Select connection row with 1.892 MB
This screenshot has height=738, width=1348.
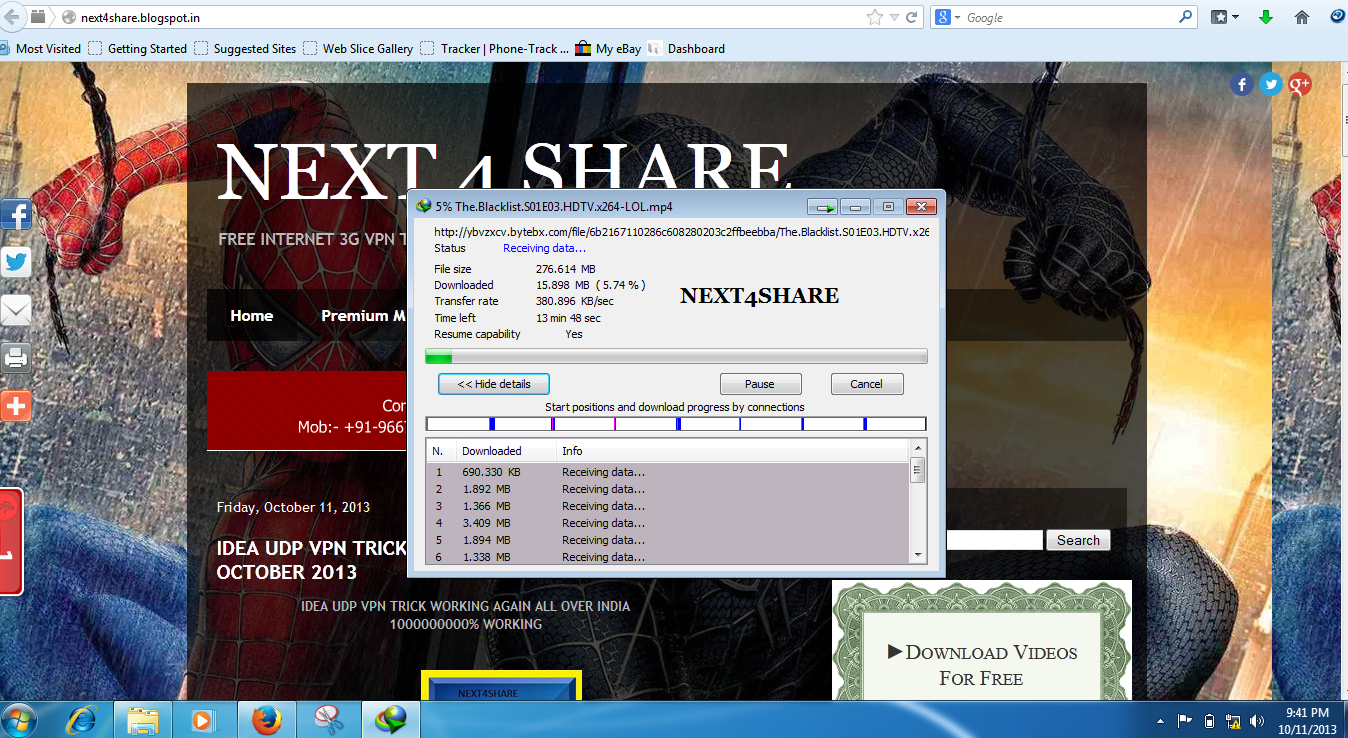click(x=668, y=489)
